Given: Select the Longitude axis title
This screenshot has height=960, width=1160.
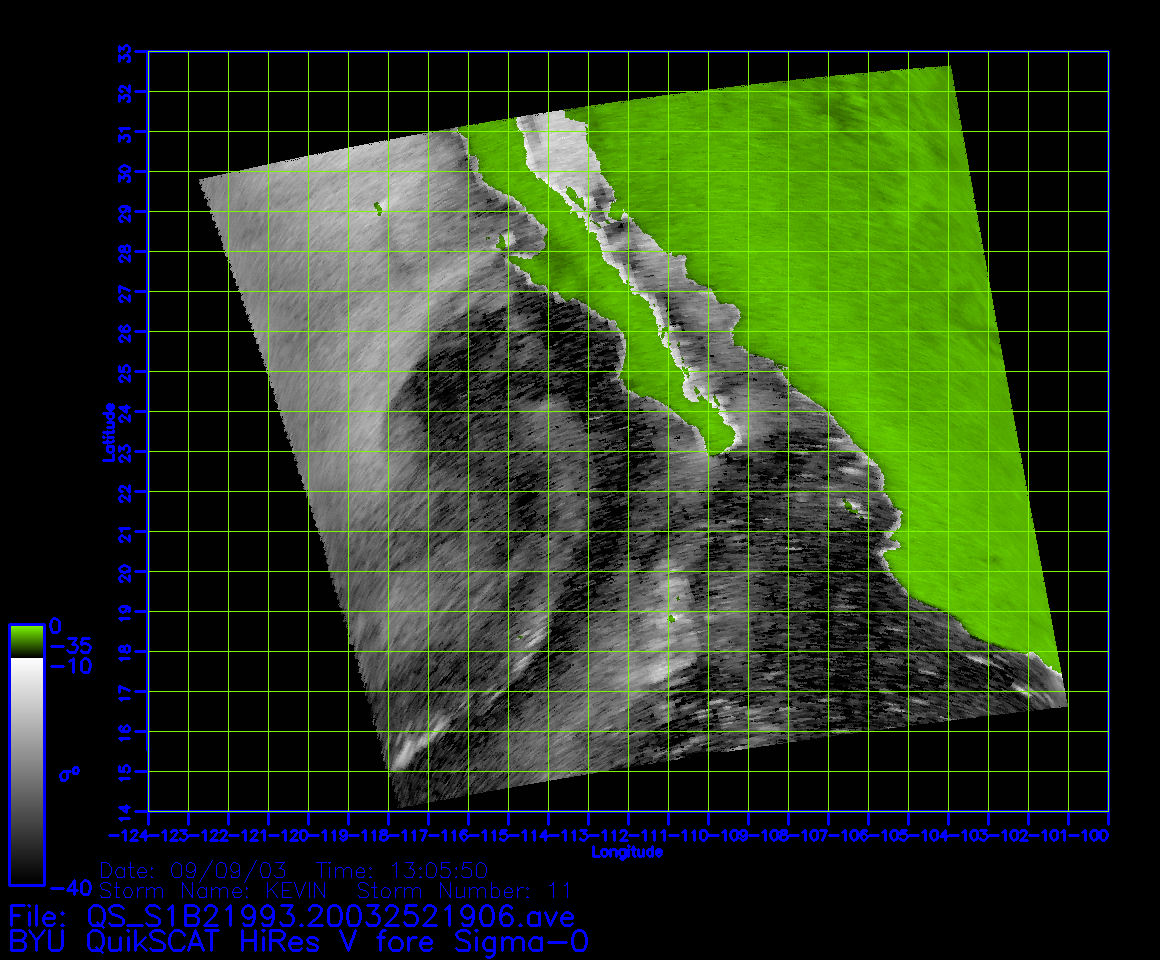Looking at the screenshot, I should pyautogui.click(x=627, y=852).
